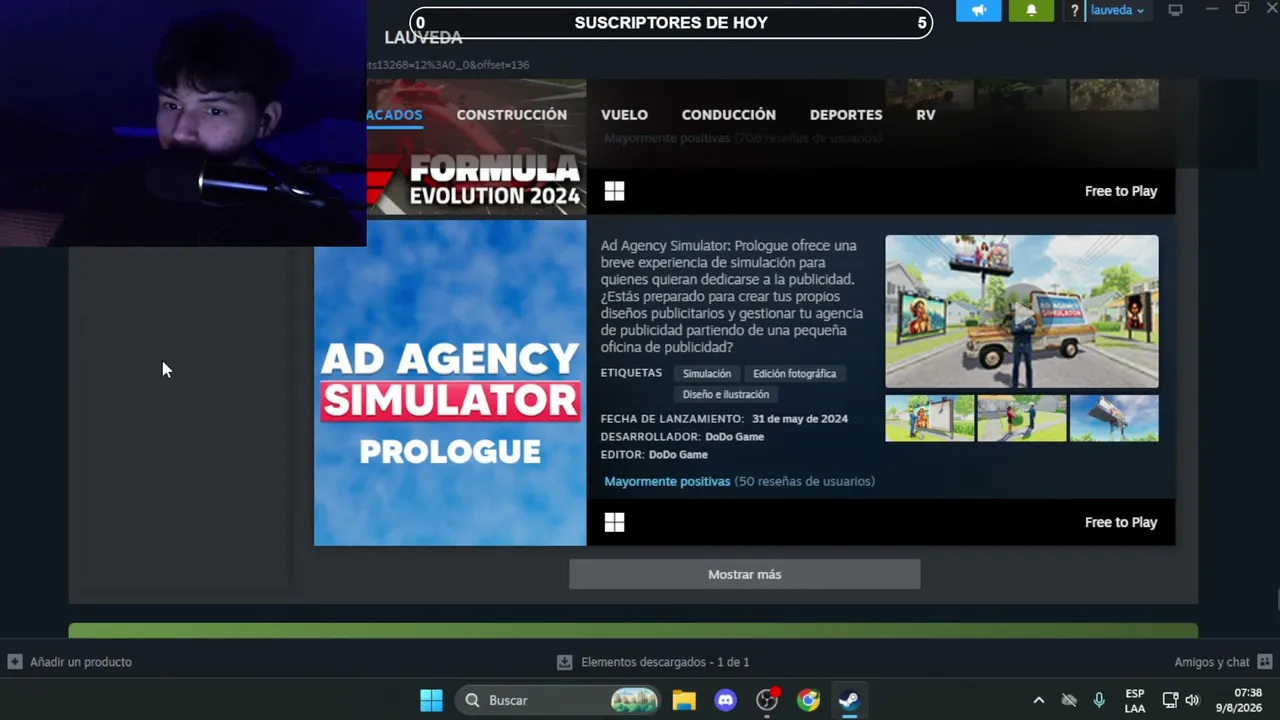Click the crossed-out cloud tray icon
The width and height of the screenshot is (1280, 720).
click(1069, 700)
